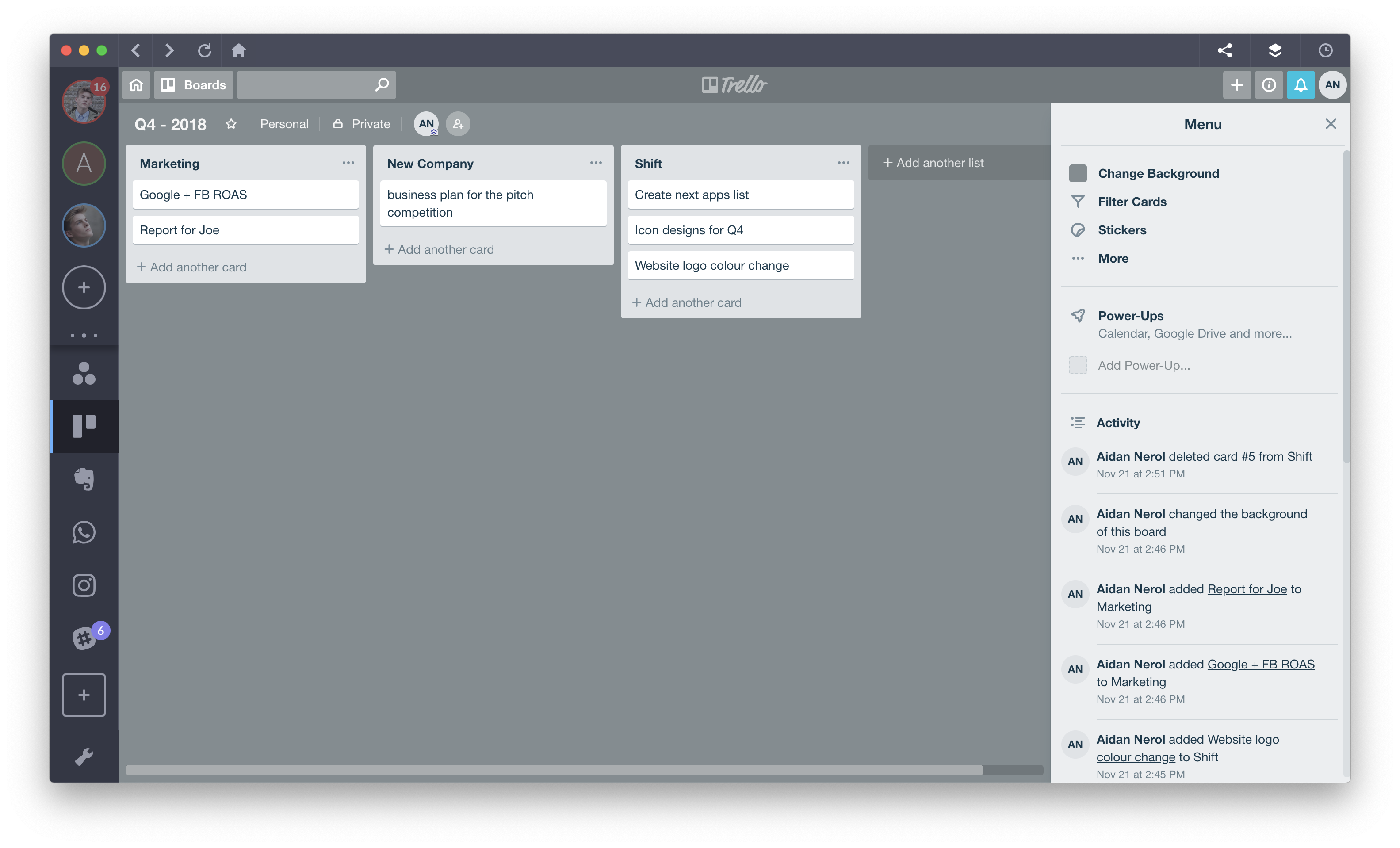Click the AN board member avatar
This screenshot has height=848, width=1400.
[426, 124]
